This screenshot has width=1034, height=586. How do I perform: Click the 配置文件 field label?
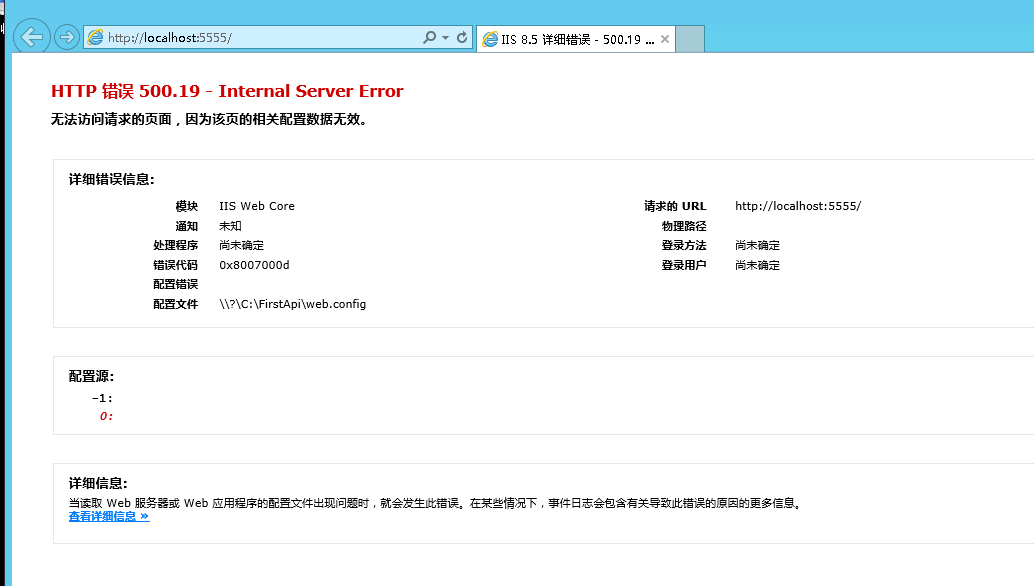(175, 304)
